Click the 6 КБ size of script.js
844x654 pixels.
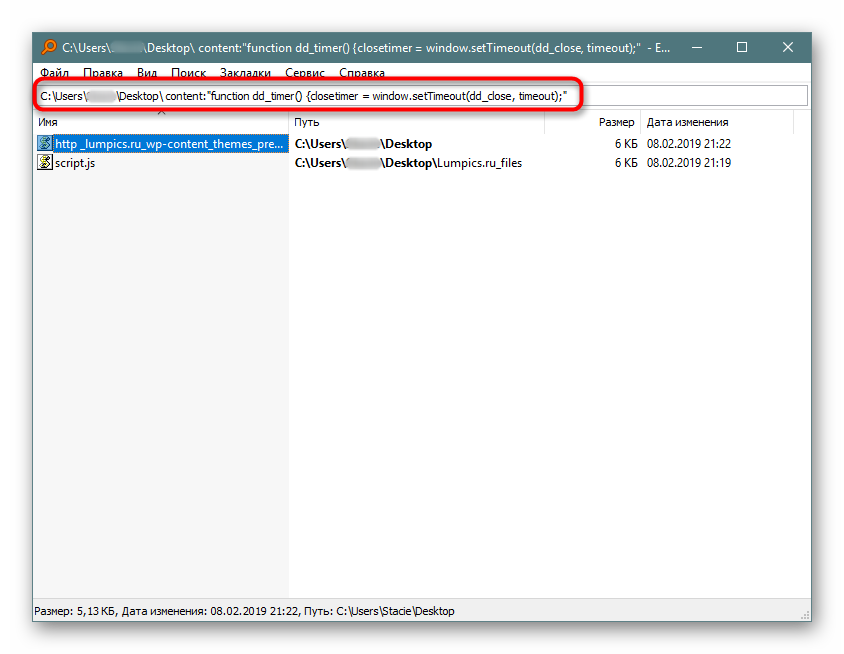click(x=626, y=163)
